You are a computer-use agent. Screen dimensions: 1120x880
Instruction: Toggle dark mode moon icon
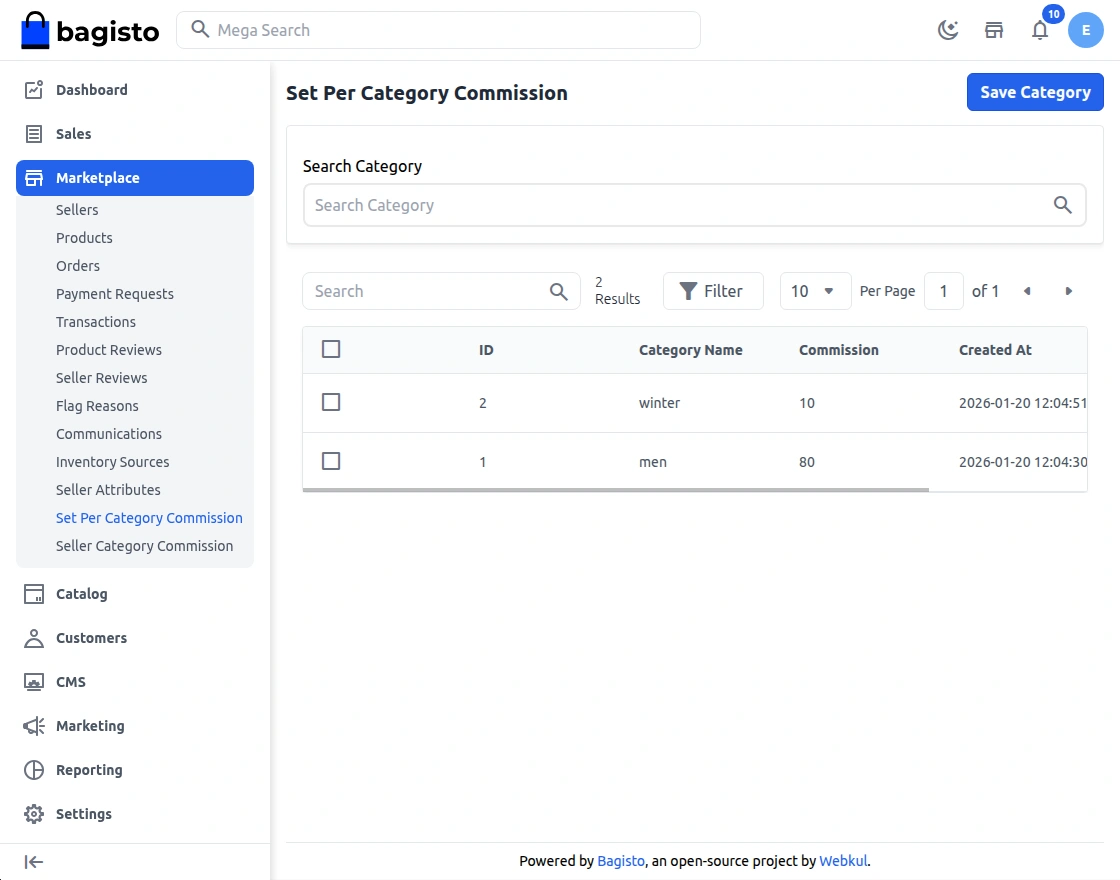[947, 30]
